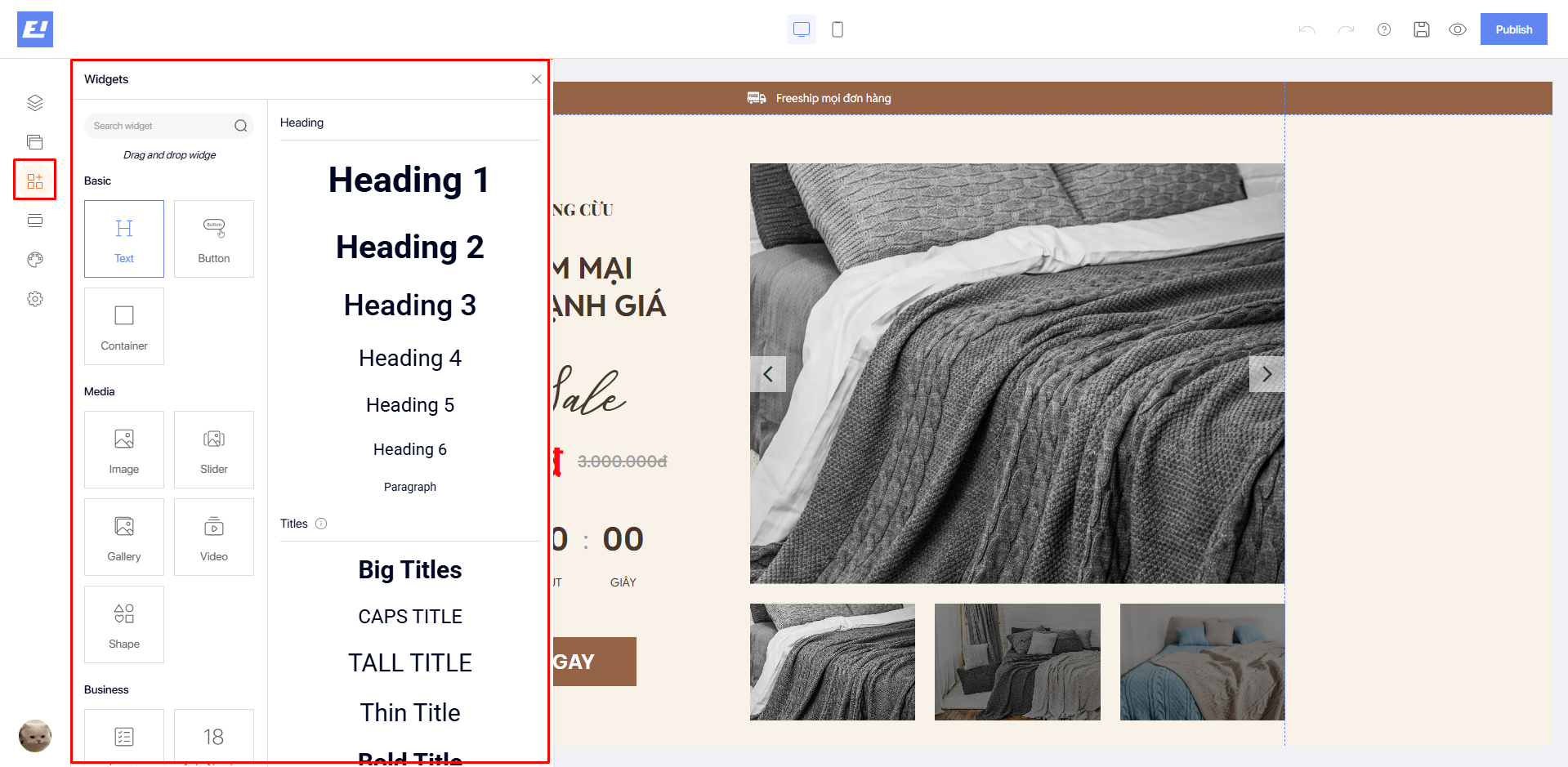Click the Search widget input field
1568x767 pixels.
(159, 126)
